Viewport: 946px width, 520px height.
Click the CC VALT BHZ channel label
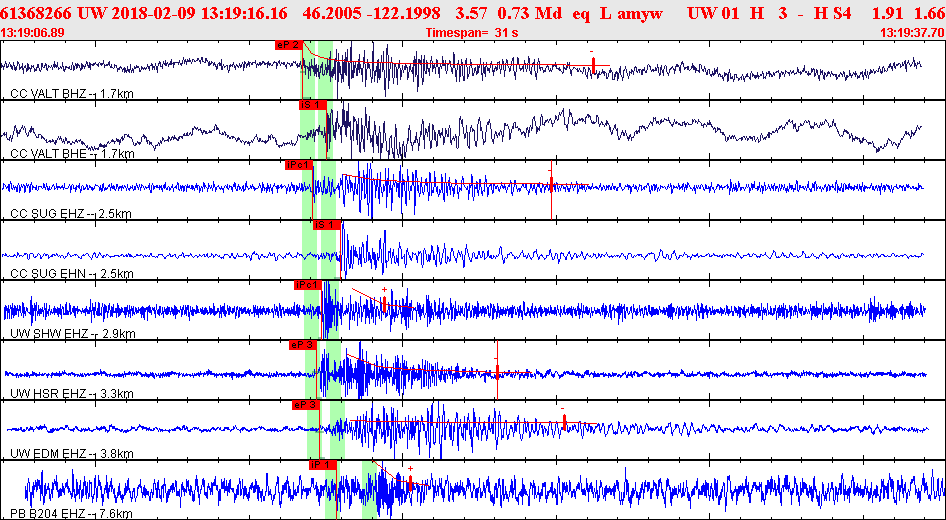pyautogui.click(x=72, y=94)
